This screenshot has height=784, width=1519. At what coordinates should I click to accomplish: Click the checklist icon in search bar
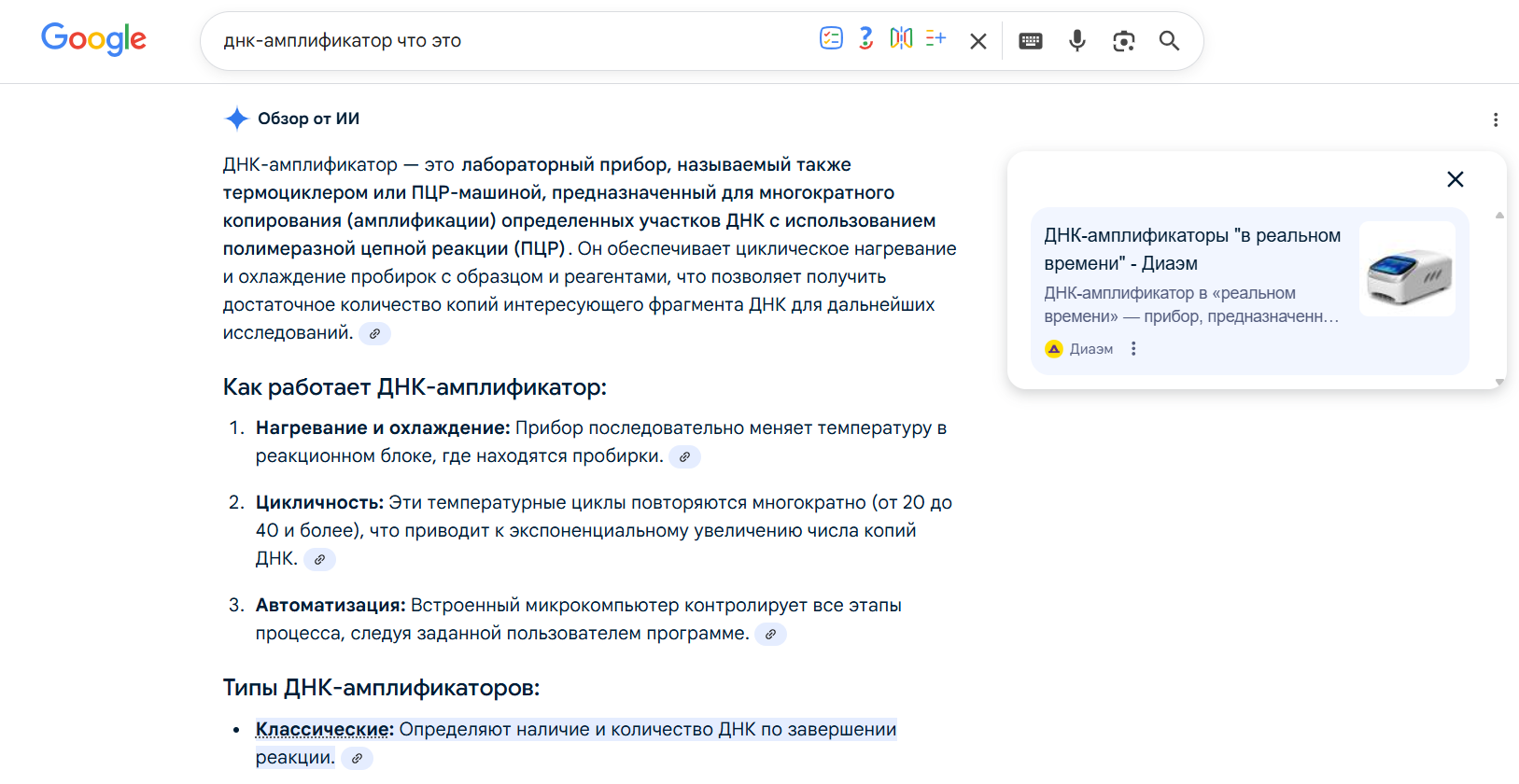831,38
